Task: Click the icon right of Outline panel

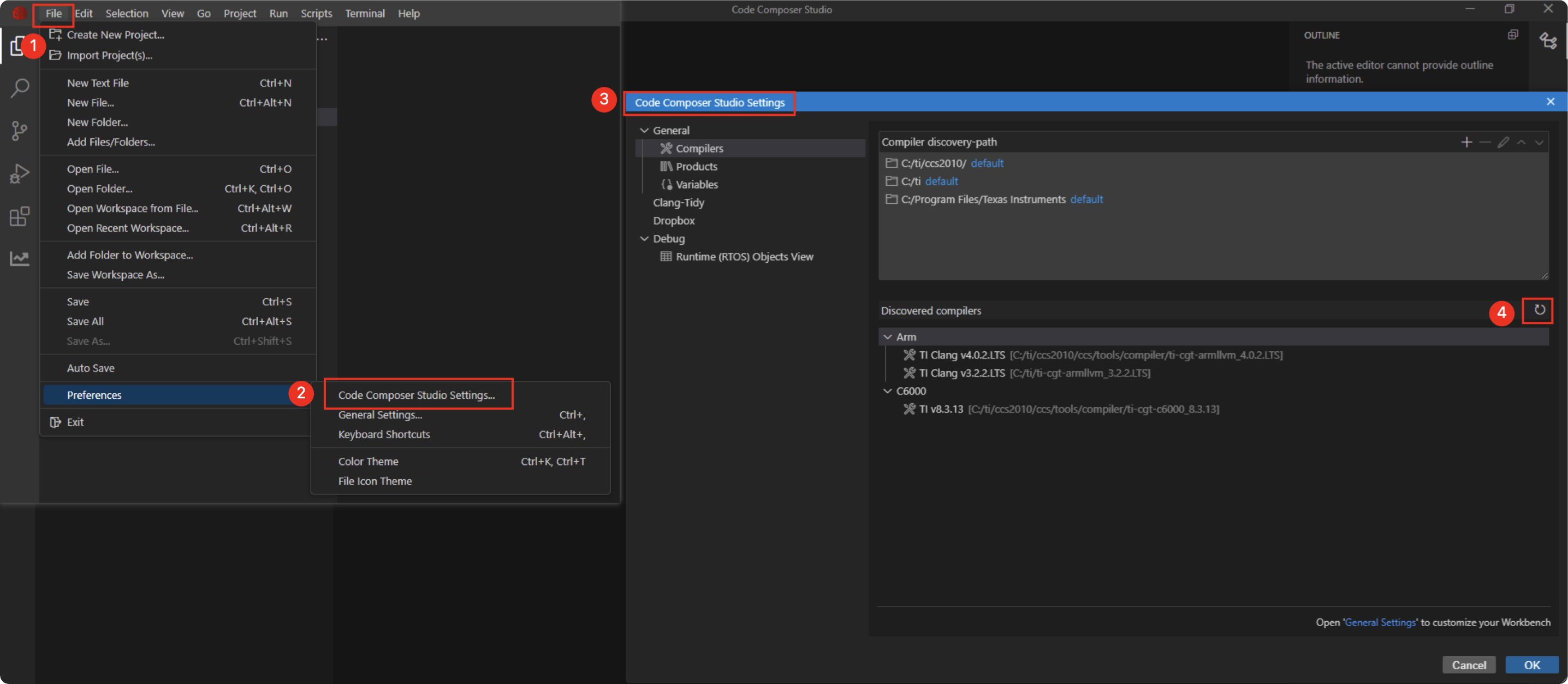Action: tap(1548, 41)
